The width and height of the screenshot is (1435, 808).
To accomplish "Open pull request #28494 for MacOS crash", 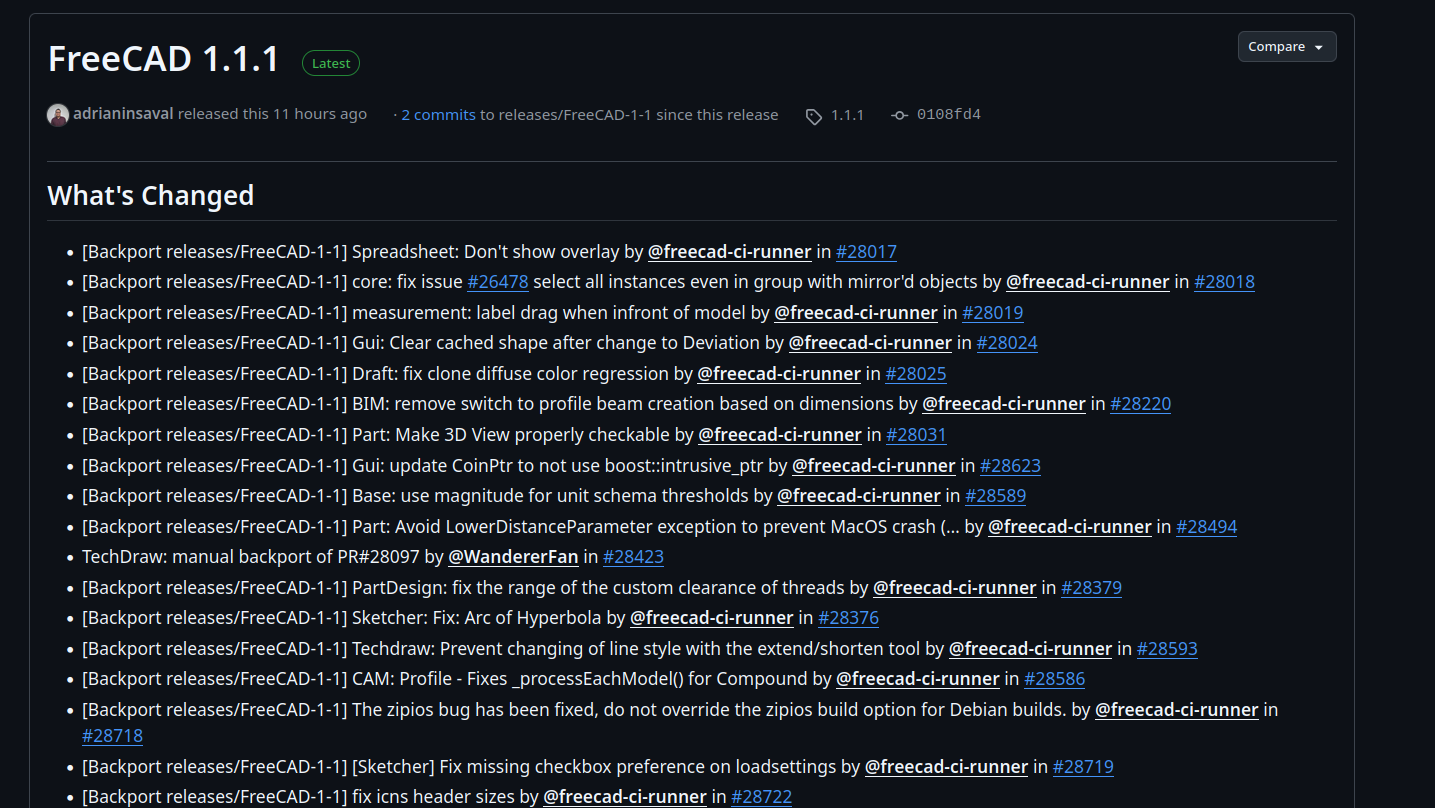I will tap(1206, 527).
